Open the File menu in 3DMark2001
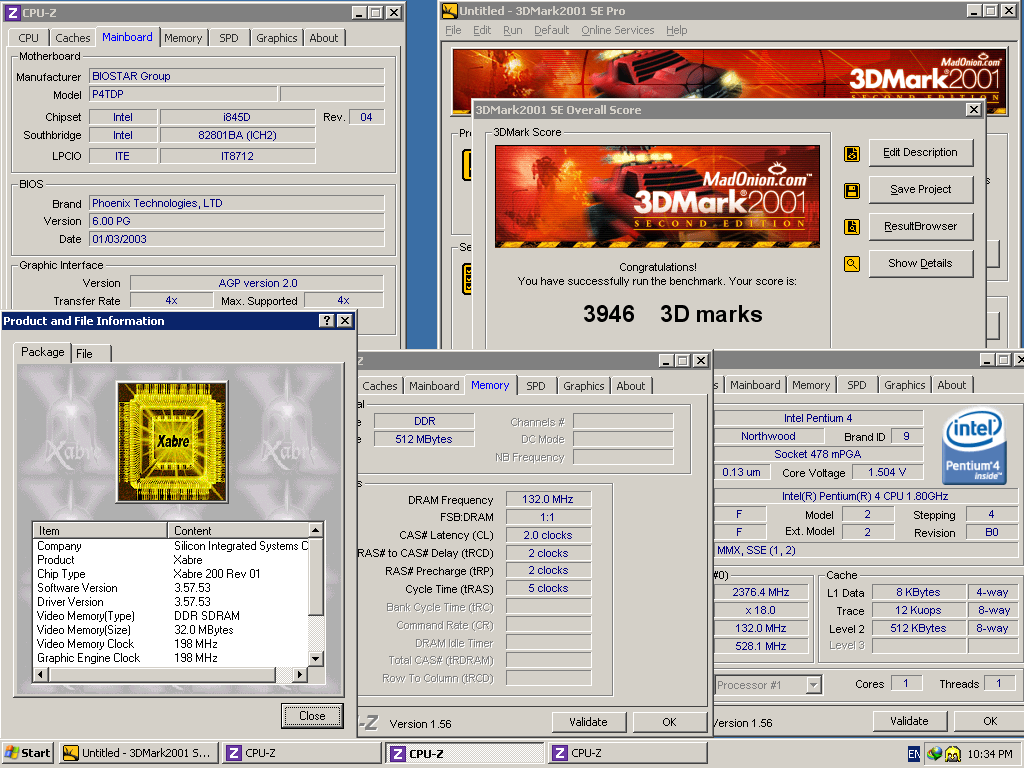This screenshot has width=1024, height=768. tap(453, 30)
